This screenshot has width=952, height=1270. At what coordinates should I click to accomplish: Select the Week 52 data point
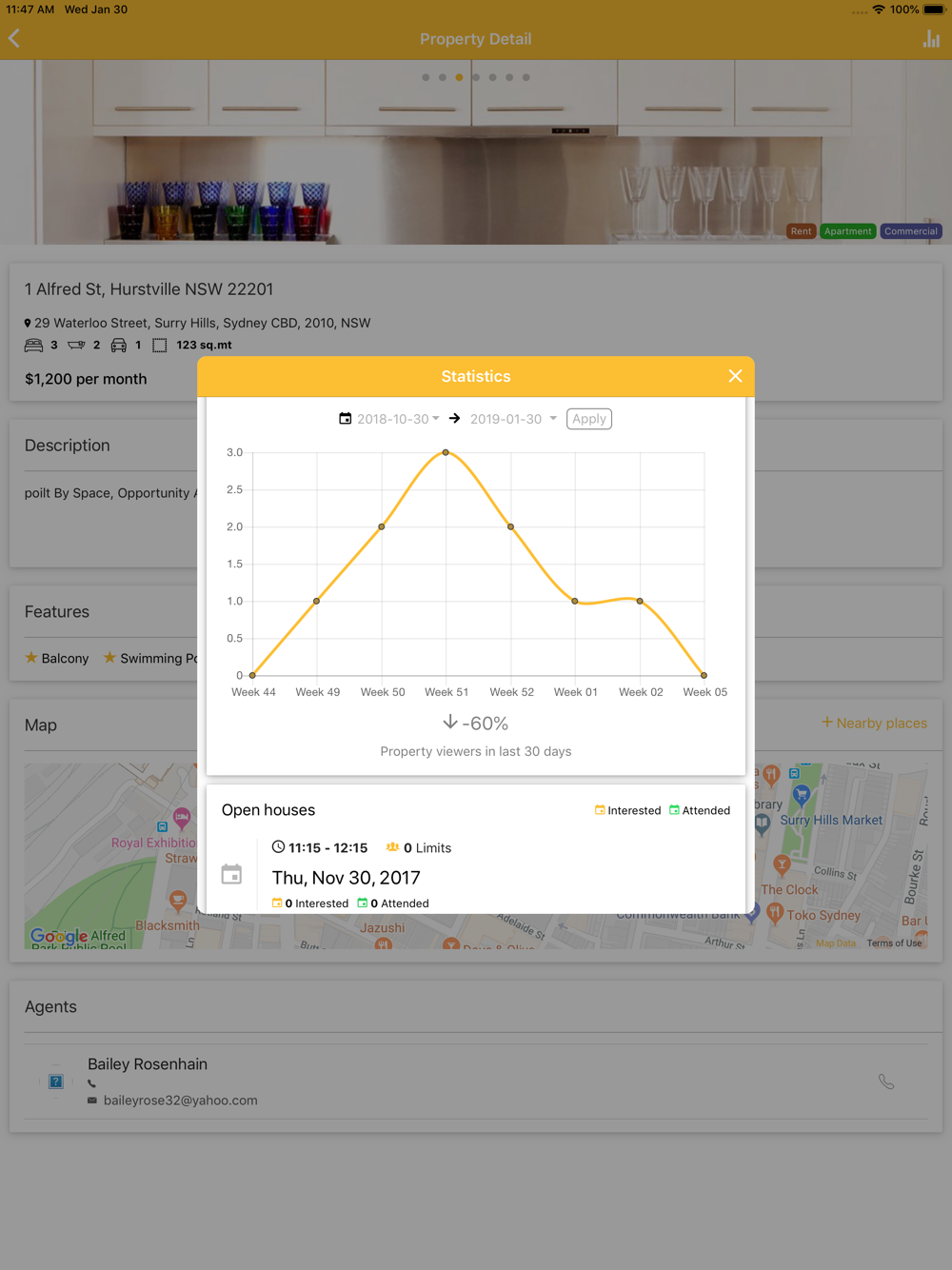coord(511,526)
